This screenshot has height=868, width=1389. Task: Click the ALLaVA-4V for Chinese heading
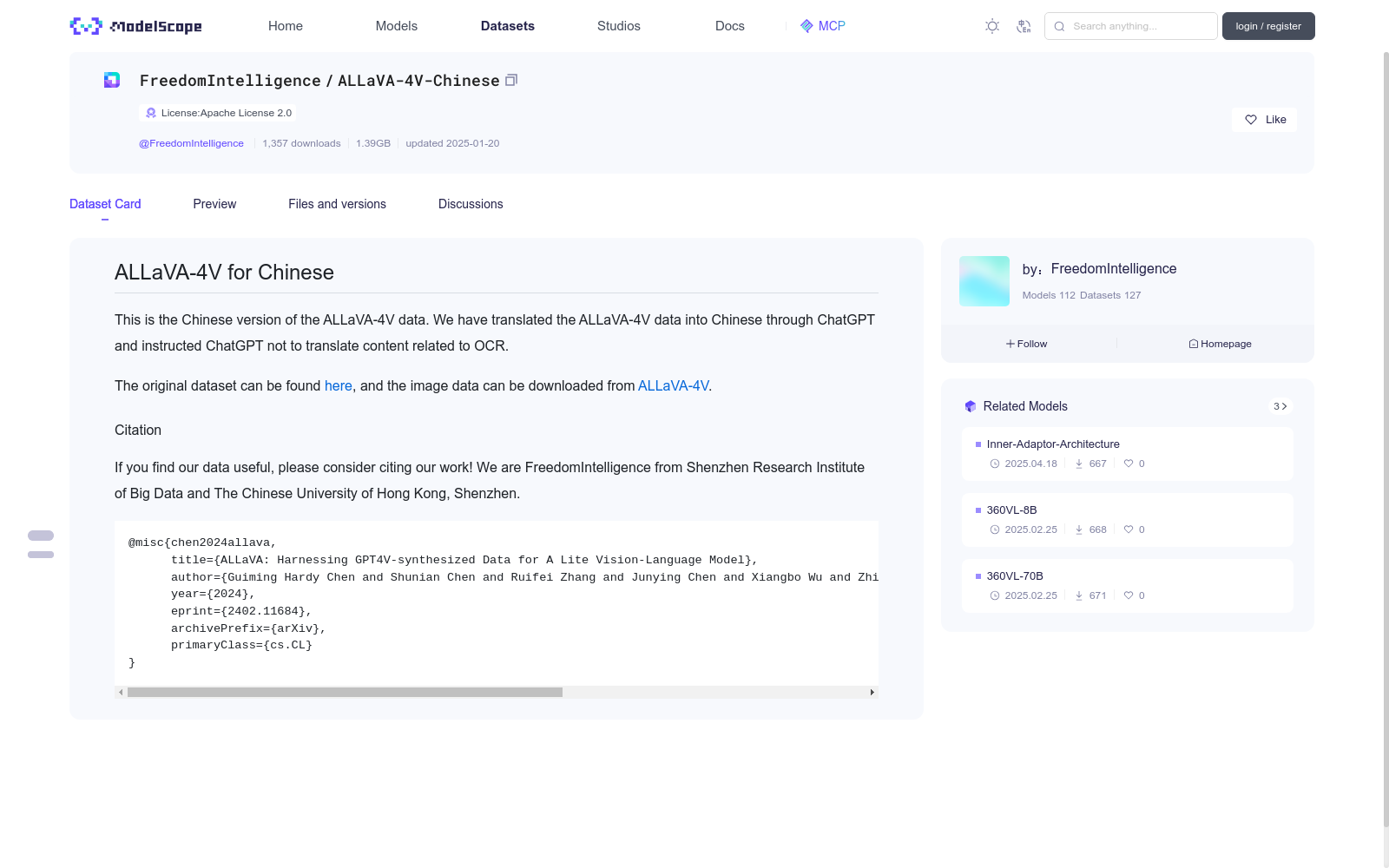(224, 273)
